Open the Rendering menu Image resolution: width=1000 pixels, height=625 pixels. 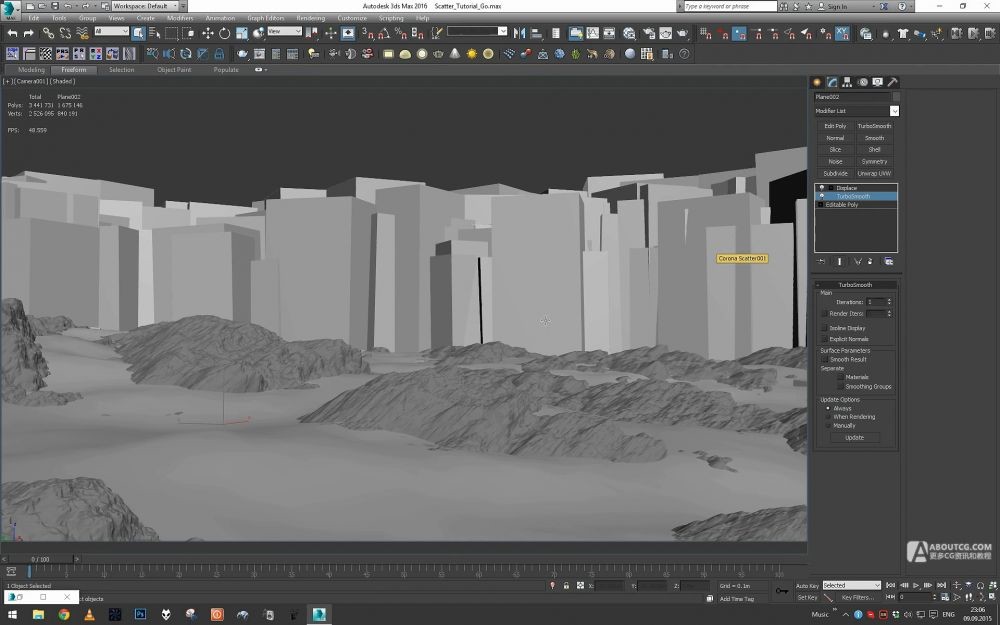[310, 18]
